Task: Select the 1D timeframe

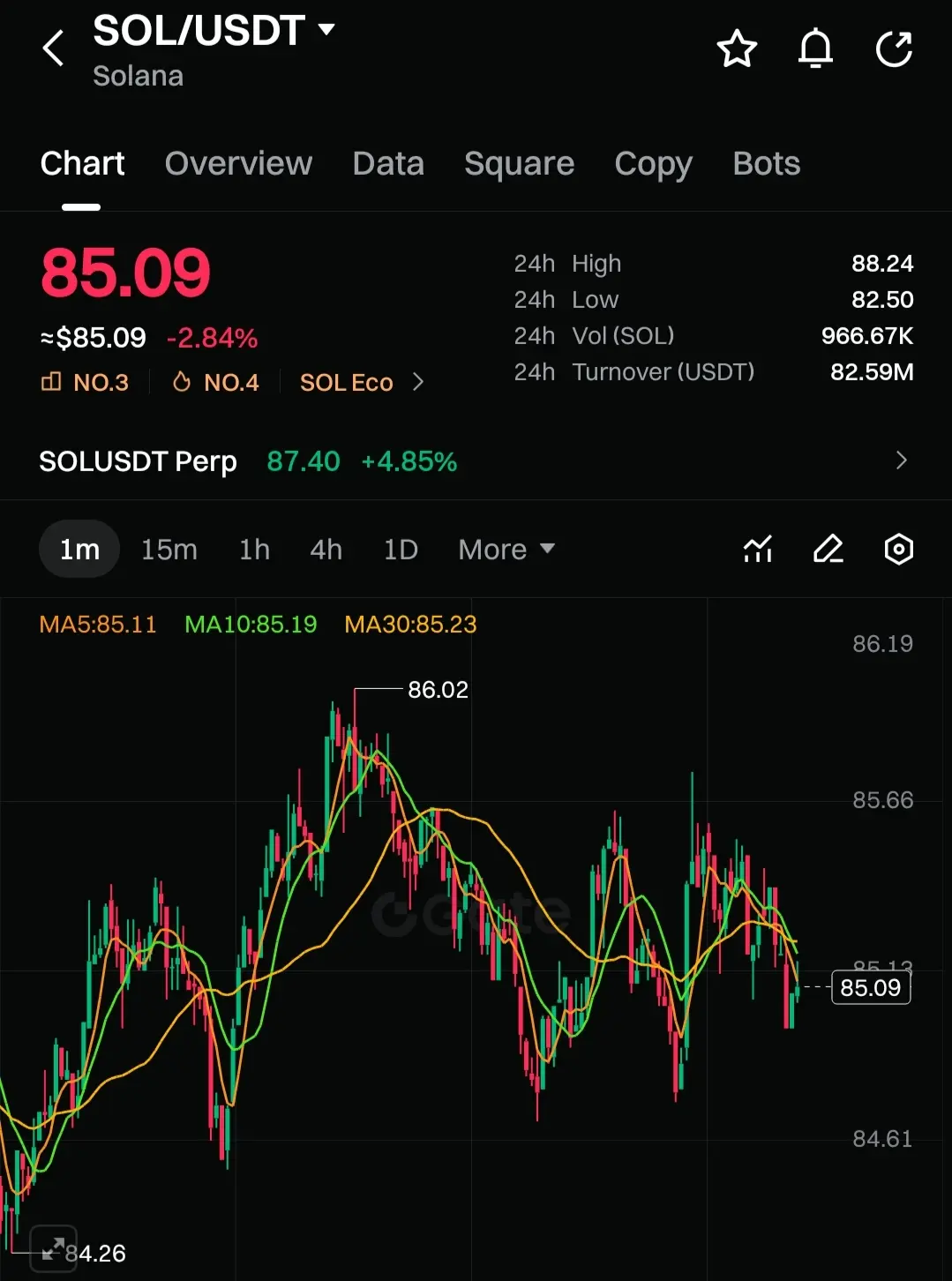Action: [401, 549]
